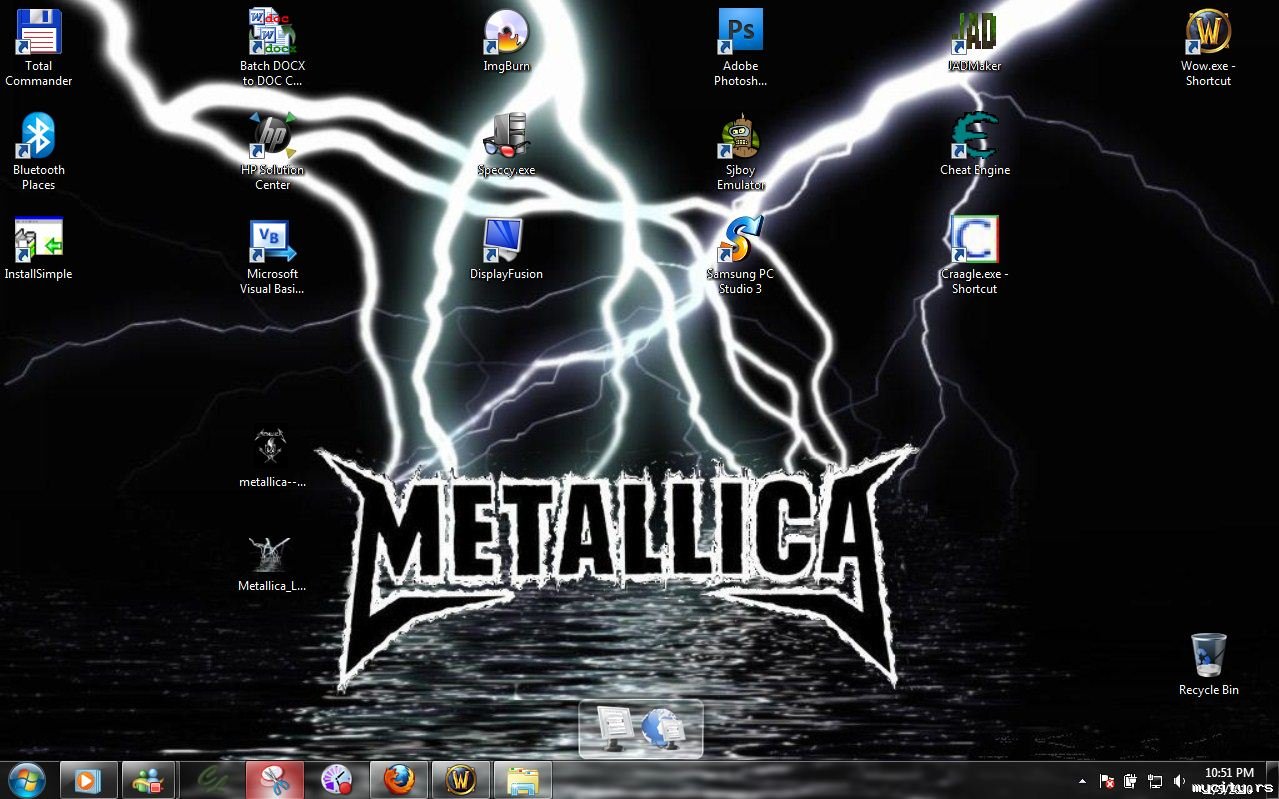Open the Recycle Bin
This screenshot has width=1279, height=799.
pyautogui.click(x=1208, y=664)
